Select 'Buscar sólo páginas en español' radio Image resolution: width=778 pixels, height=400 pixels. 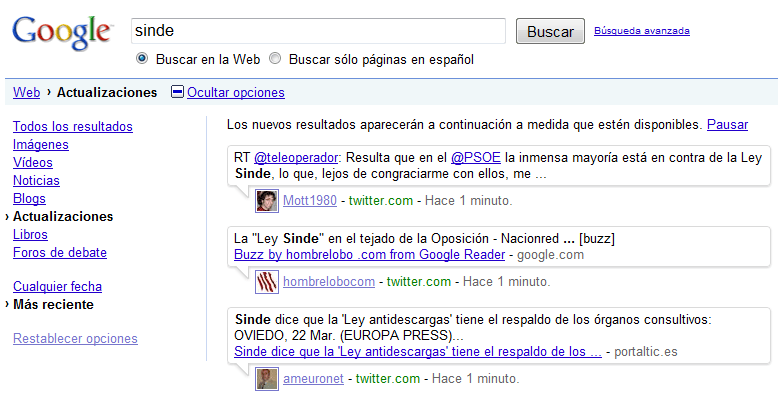tap(275, 59)
